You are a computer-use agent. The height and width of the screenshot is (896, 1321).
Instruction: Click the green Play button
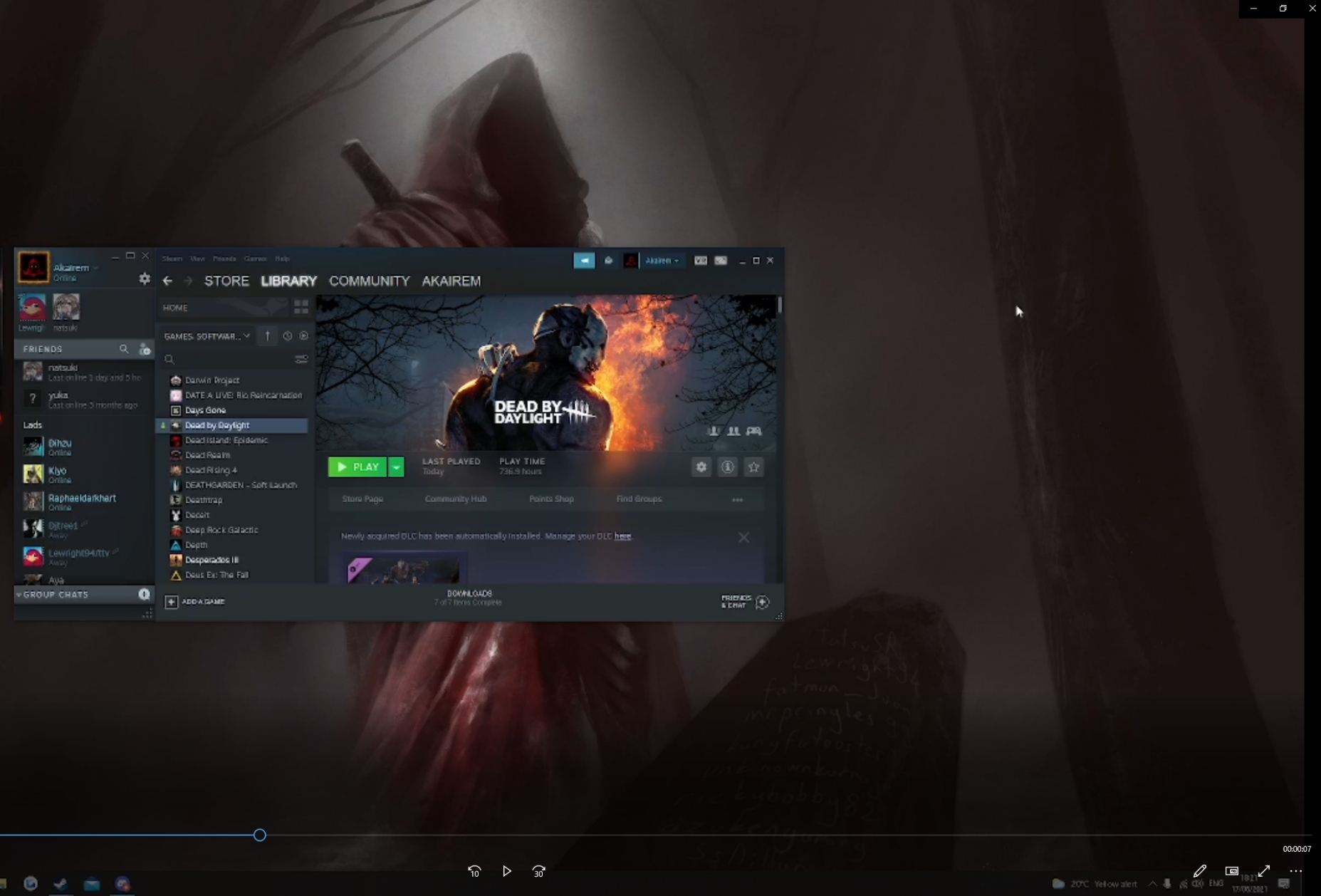357,467
